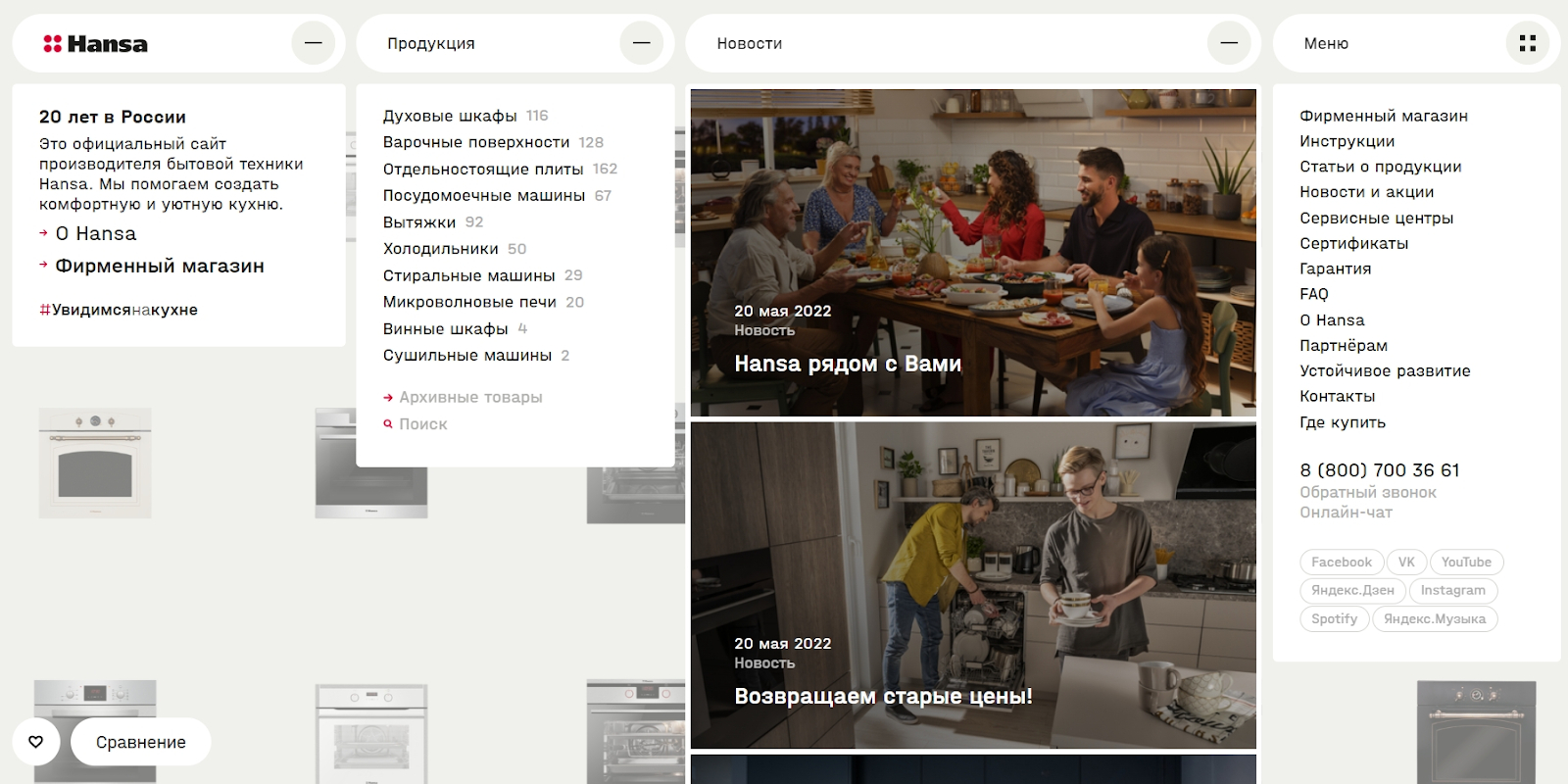This screenshot has height=784, width=1568.
Task: Collapse the Новости panel
Action: coord(1229,43)
